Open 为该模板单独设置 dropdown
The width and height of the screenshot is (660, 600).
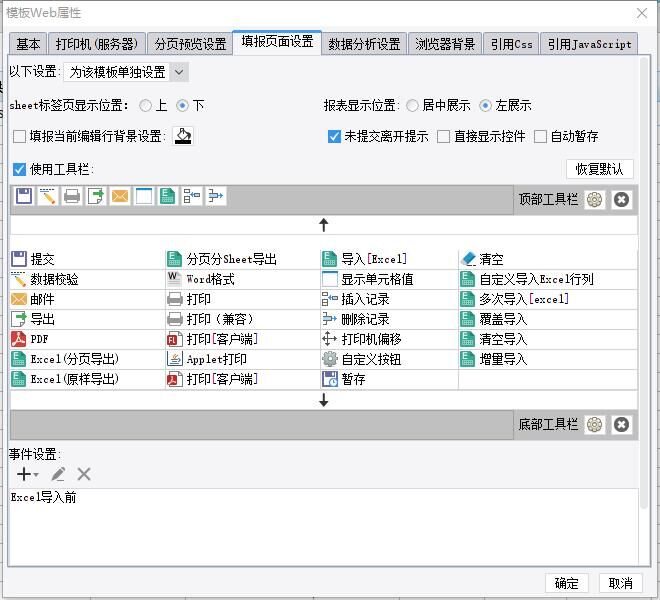126,72
